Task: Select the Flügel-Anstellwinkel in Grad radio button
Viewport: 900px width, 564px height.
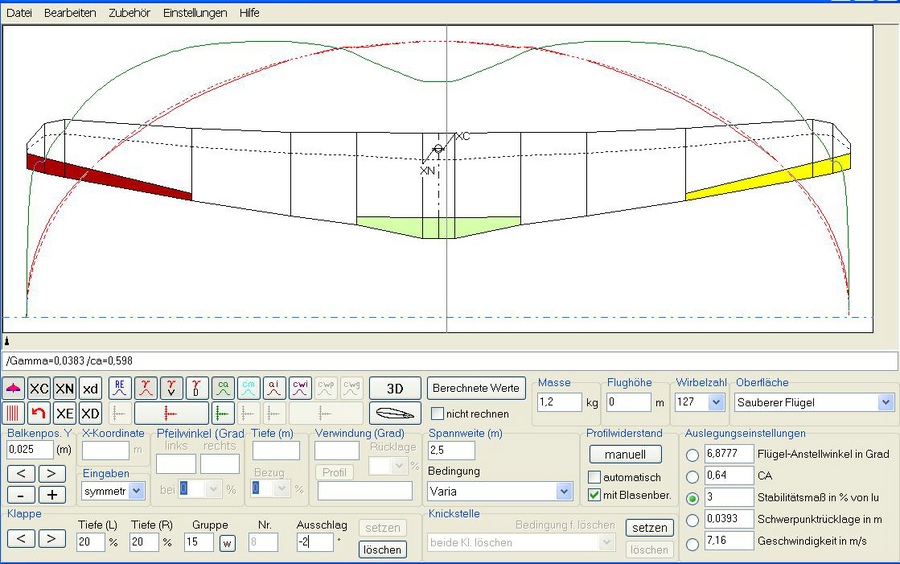Action: tap(692, 454)
